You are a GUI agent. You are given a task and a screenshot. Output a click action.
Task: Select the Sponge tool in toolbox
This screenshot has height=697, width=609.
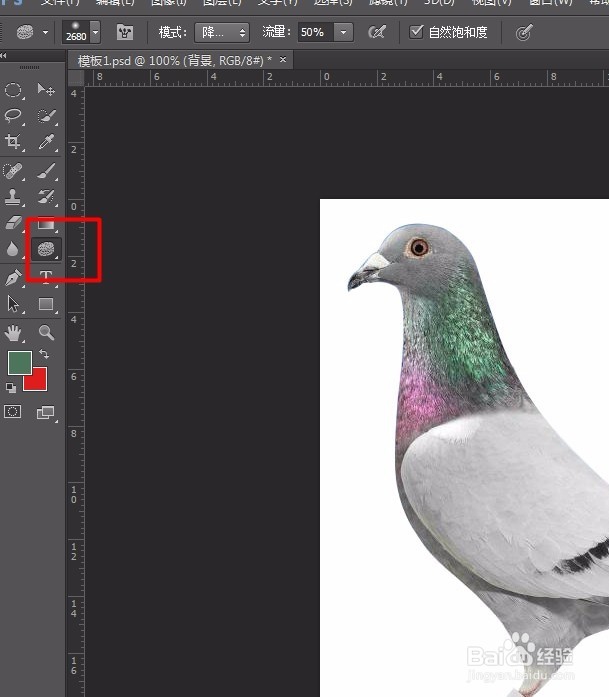[46, 249]
